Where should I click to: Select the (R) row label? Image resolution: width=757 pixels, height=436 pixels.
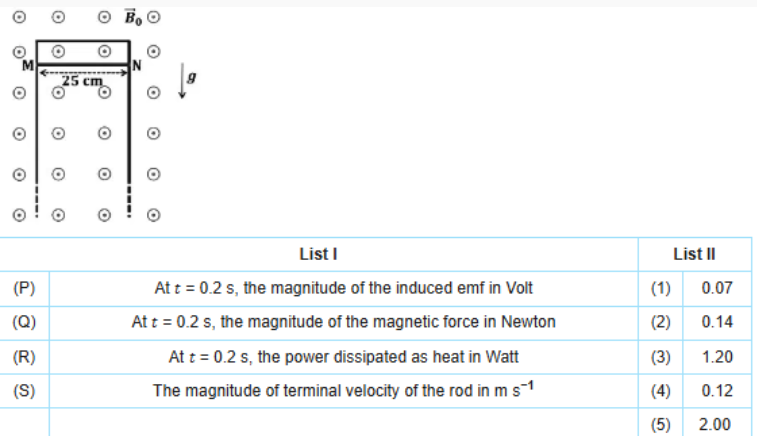click(x=25, y=356)
